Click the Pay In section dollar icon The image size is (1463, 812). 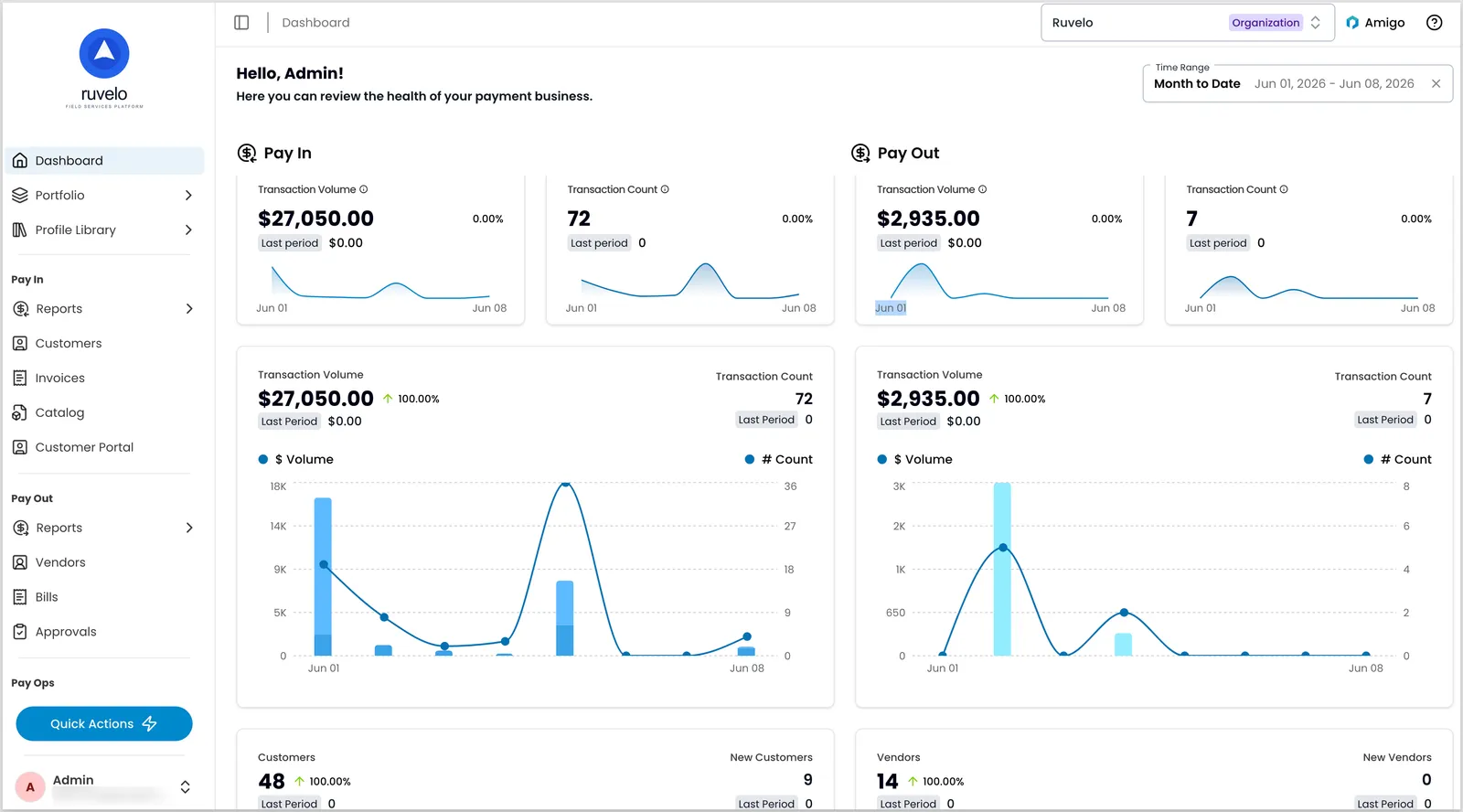[247, 153]
